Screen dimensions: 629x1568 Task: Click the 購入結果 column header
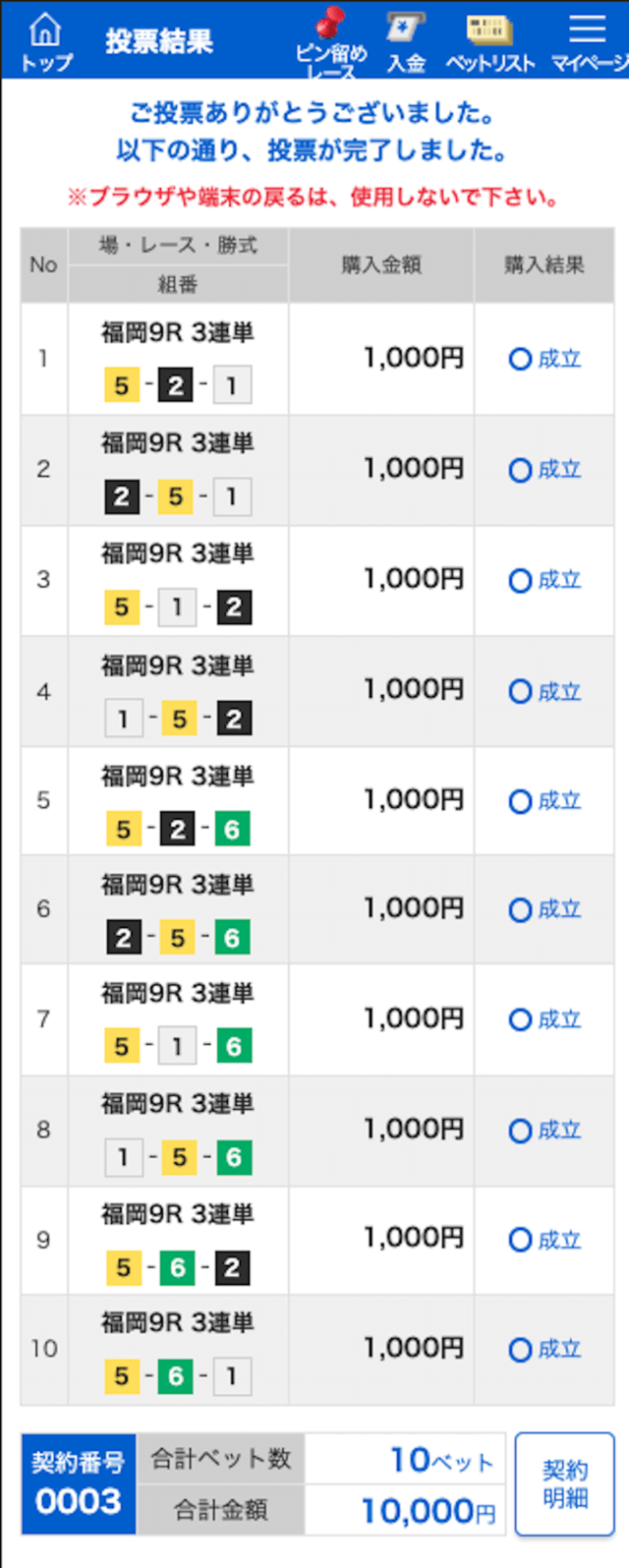(544, 264)
